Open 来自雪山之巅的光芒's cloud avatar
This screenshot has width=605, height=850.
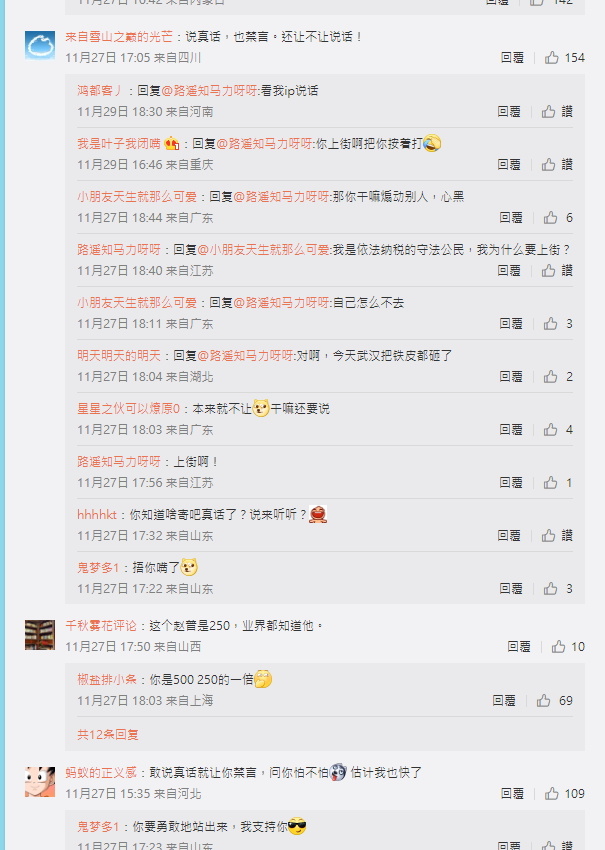40,45
